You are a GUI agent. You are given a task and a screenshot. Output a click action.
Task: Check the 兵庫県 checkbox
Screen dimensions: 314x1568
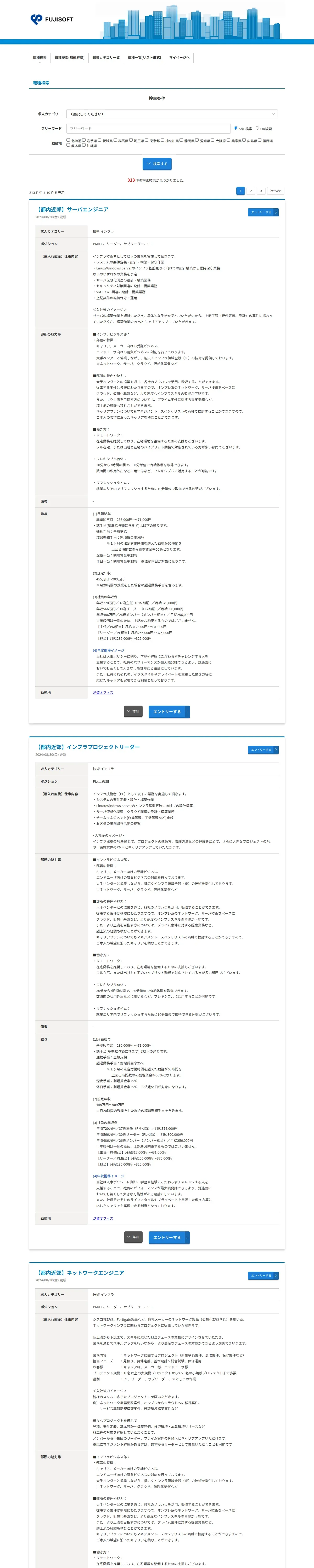pos(229,140)
